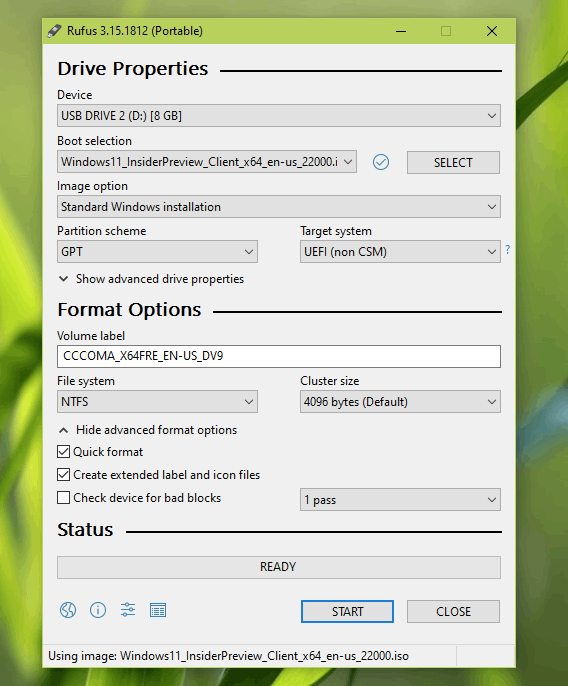Click the Rufus 3.15.1812 (Portable) title text
The image size is (568, 686).
click(x=134, y=31)
